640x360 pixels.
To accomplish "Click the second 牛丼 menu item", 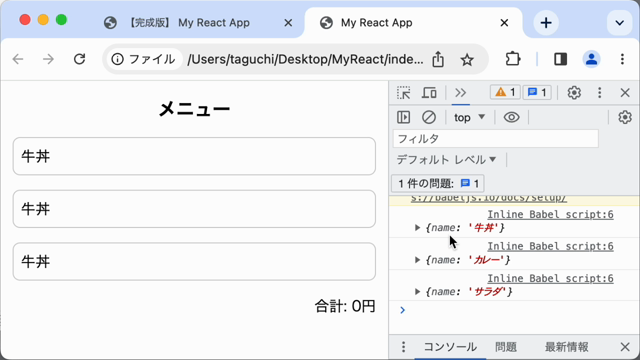I will [194, 209].
